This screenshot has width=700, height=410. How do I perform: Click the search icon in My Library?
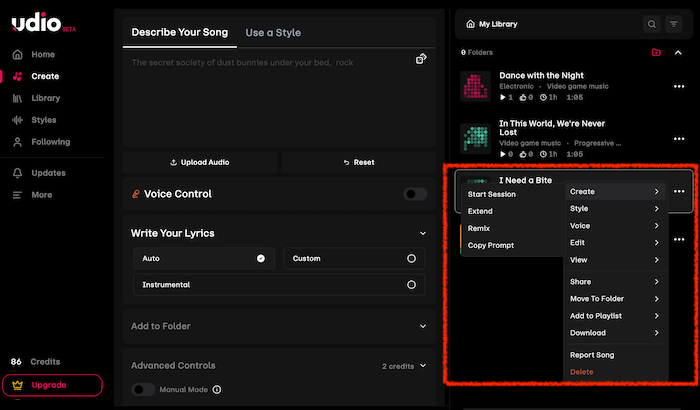coord(652,24)
